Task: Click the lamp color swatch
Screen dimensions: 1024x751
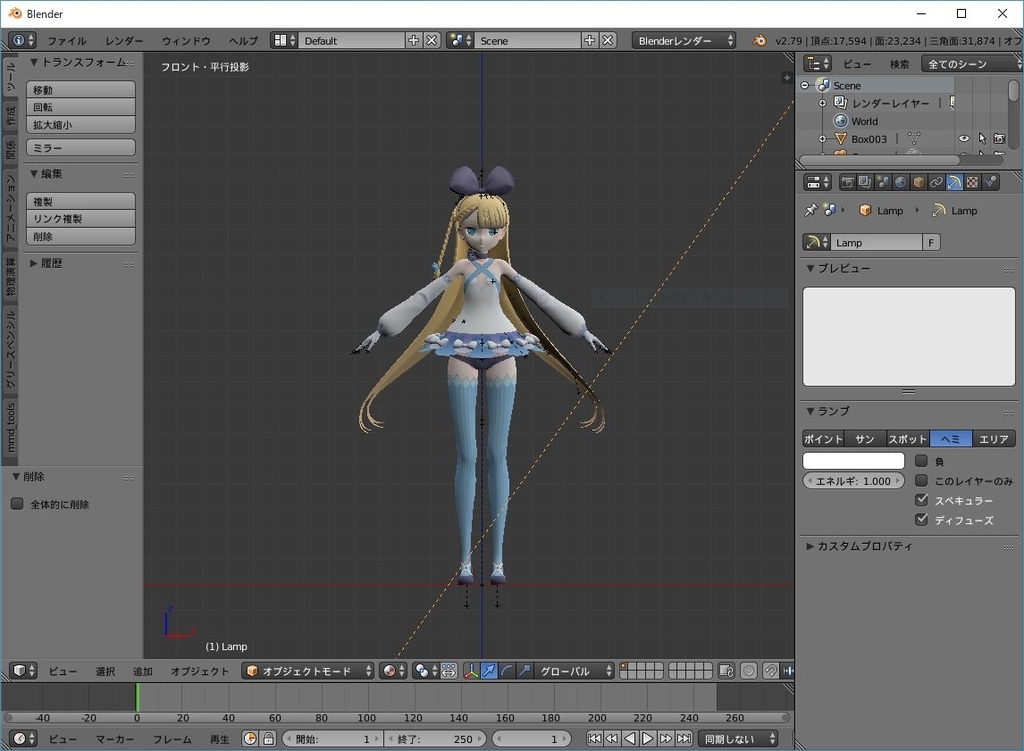Action: pos(854,461)
